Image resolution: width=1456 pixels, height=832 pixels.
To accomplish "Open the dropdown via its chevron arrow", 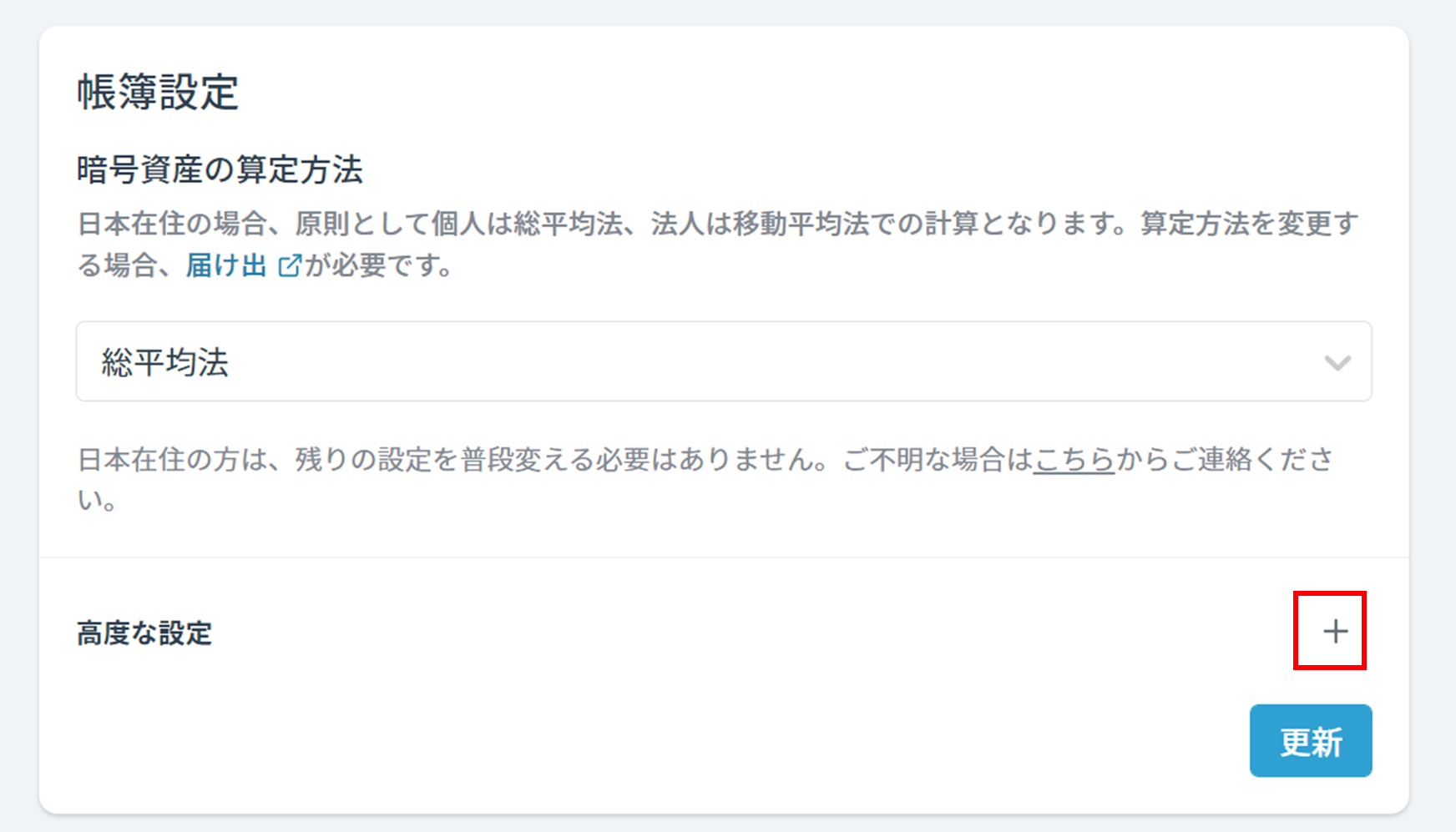I will [x=1337, y=363].
